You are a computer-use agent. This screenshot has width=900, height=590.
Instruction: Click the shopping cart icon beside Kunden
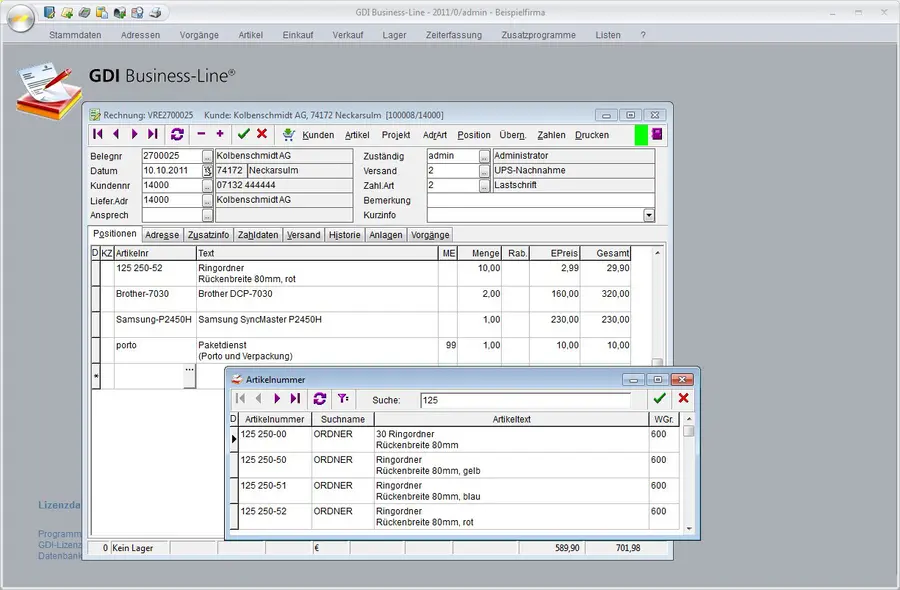point(289,134)
